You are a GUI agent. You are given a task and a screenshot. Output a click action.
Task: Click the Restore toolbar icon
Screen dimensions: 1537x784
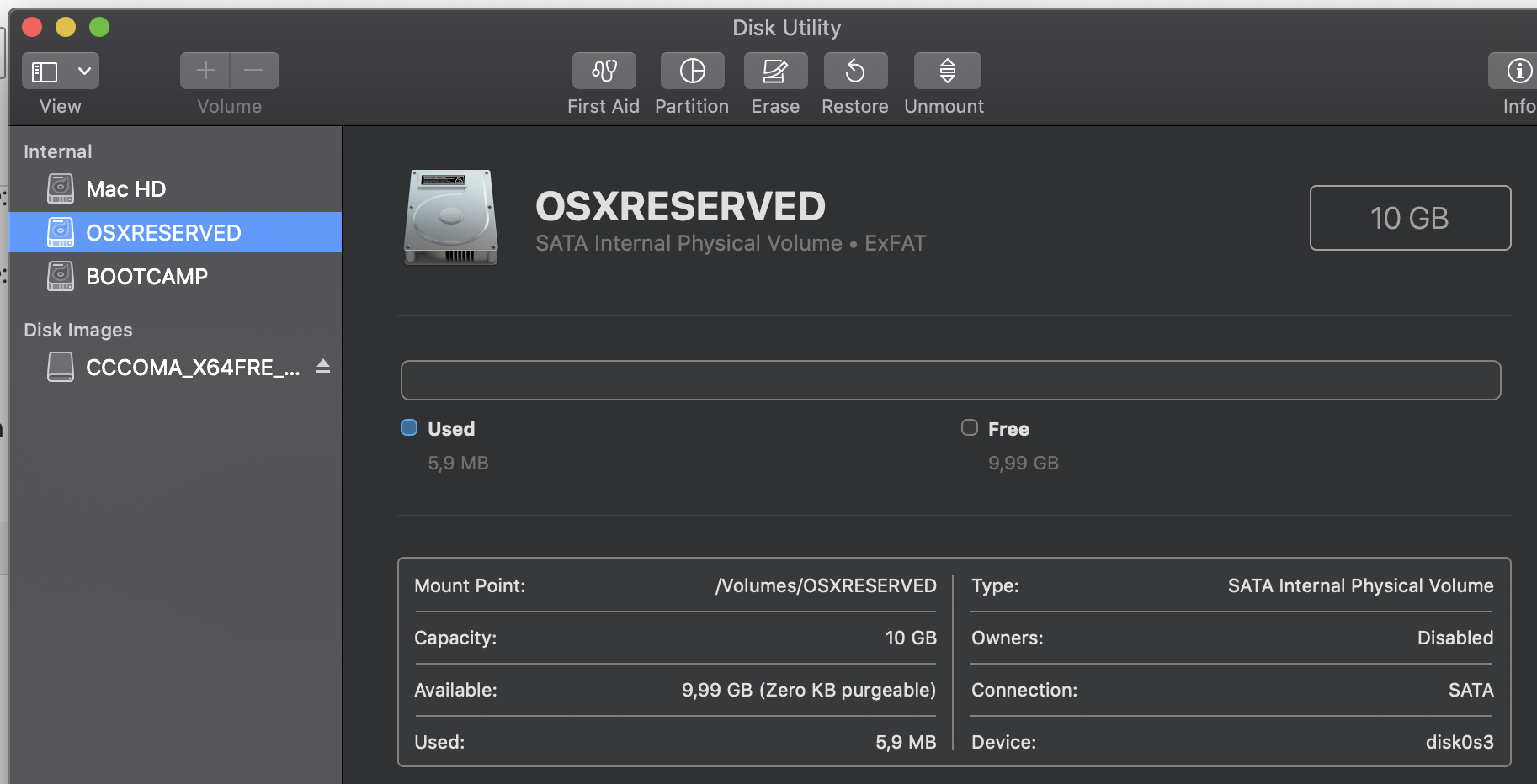coord(855,71)
